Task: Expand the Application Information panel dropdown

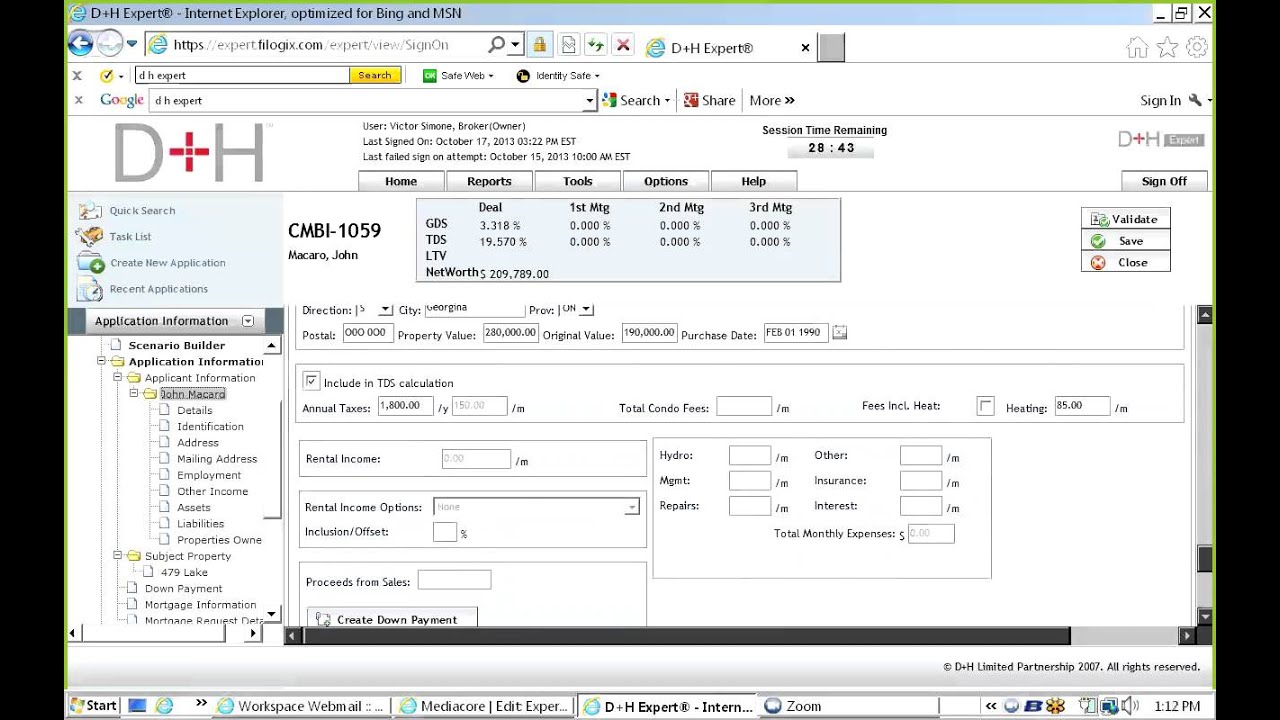Action: [x=248, y=321]
